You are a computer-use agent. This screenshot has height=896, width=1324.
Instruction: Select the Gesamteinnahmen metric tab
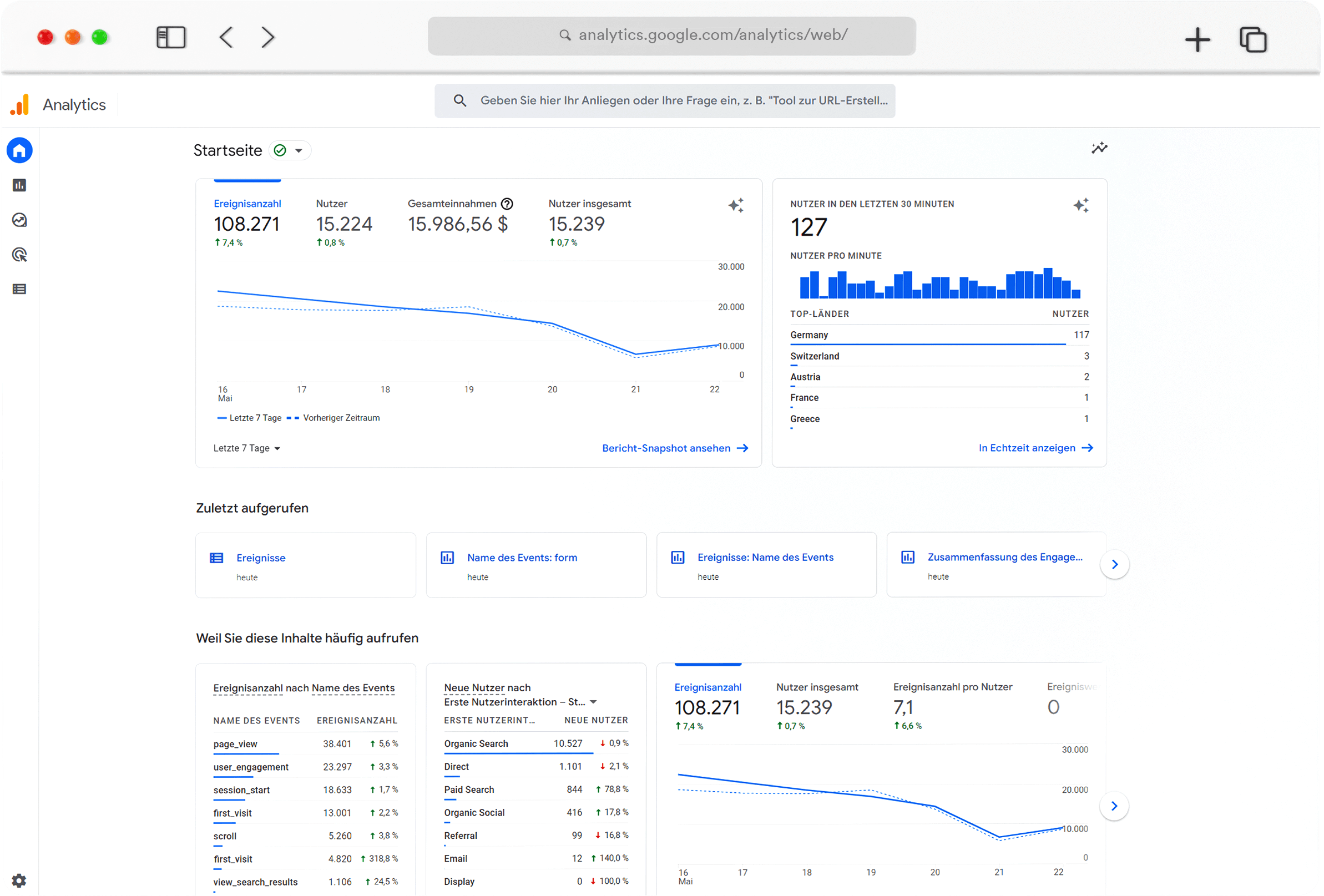(461, 217)
